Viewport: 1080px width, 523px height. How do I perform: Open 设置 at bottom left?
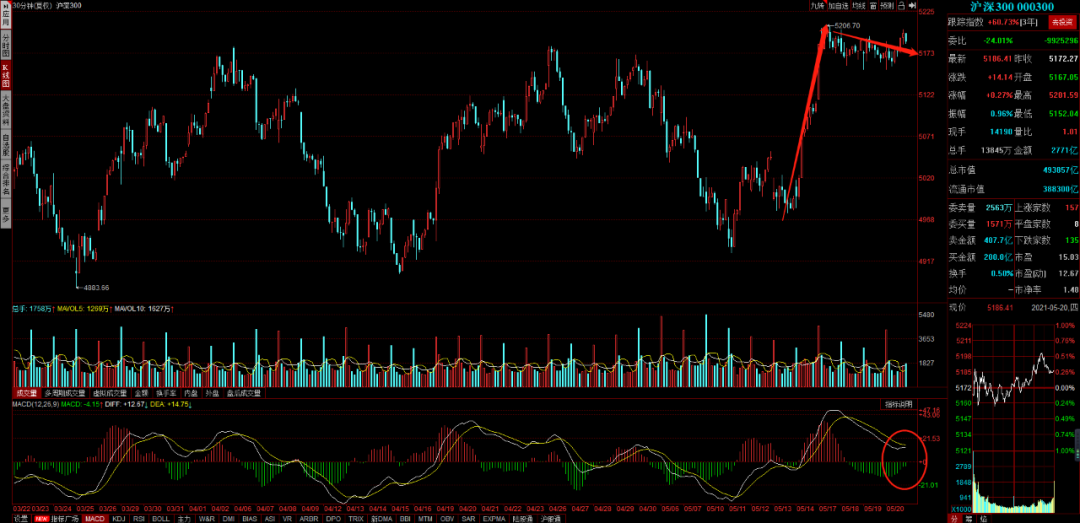[21, 518]
